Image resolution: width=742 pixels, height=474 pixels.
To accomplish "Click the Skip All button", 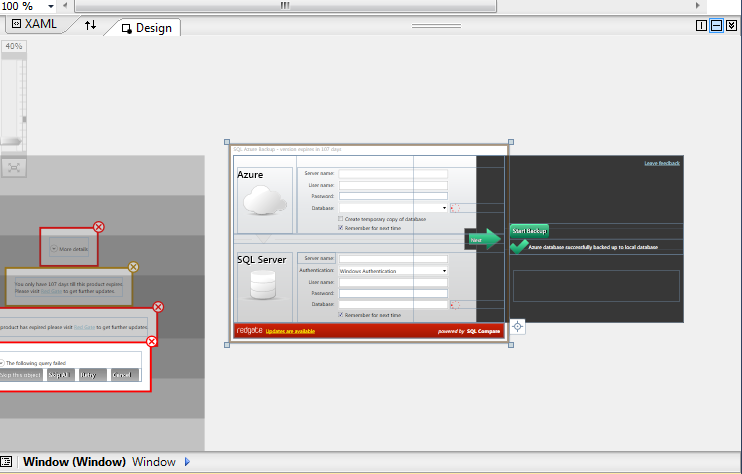I will [x=59, y=375].
